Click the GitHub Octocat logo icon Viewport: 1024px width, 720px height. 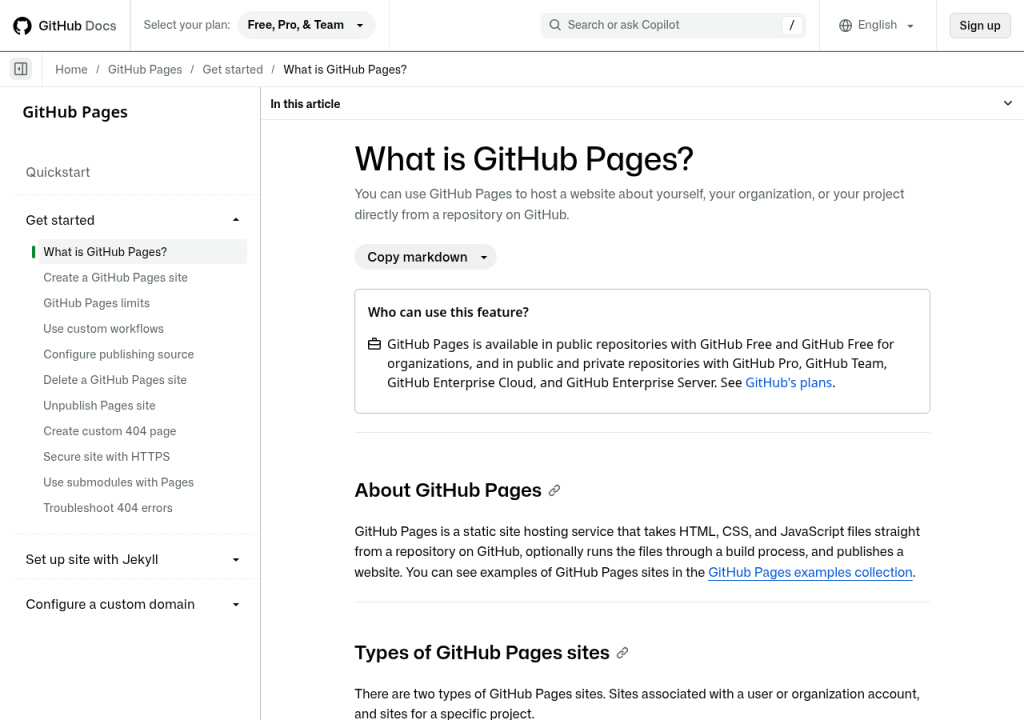[22, 25]
